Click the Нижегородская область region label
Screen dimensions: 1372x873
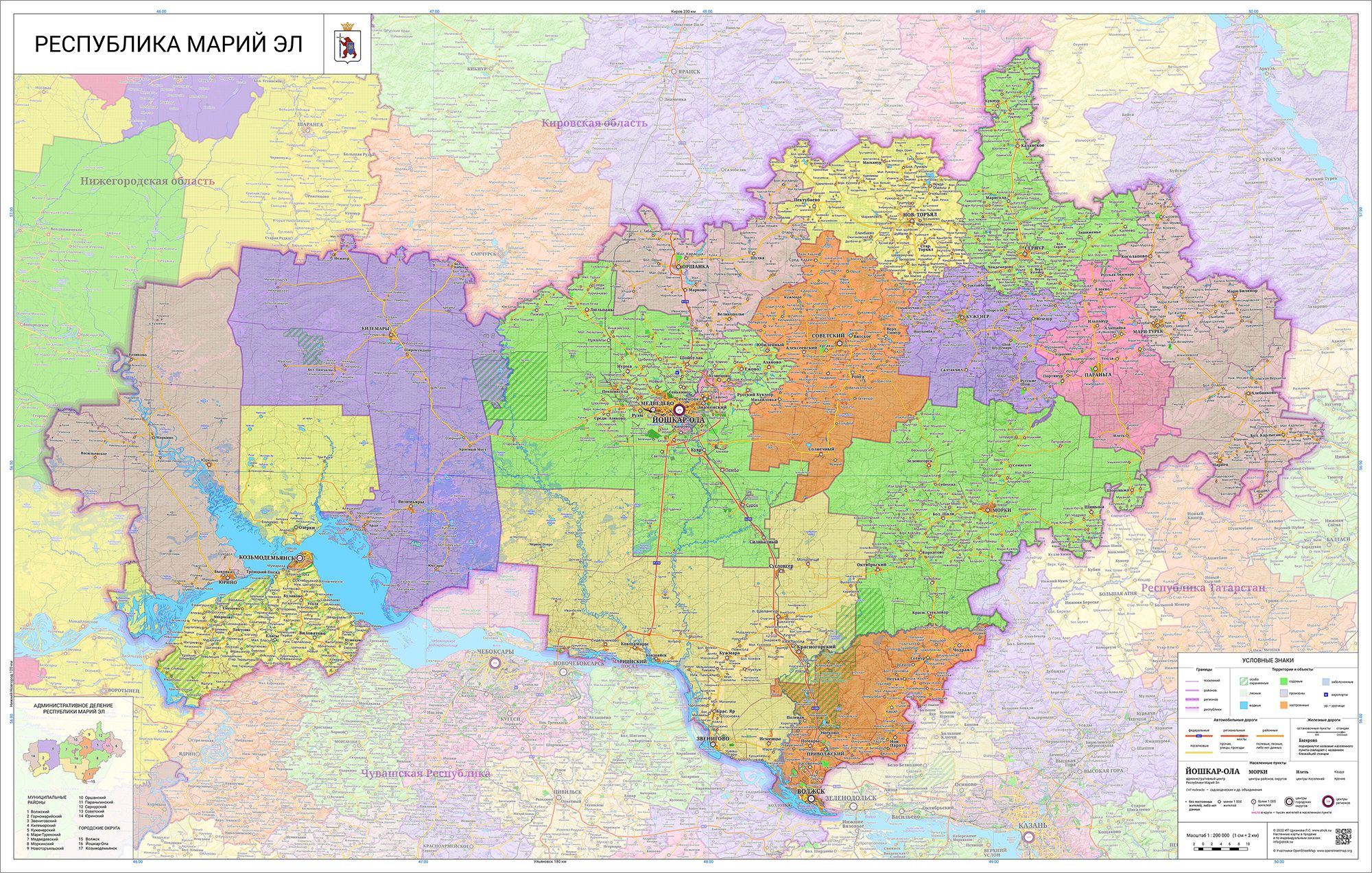pos(147,181)
